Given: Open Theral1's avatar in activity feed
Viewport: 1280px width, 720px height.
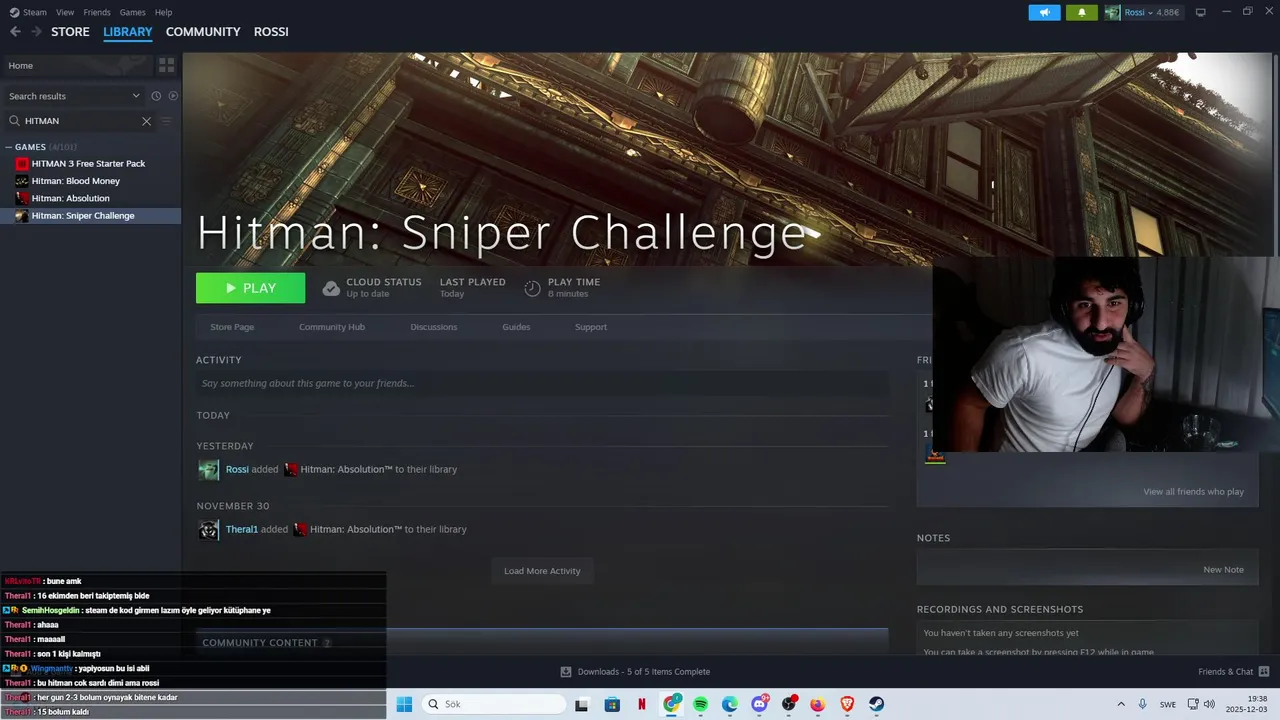Looking at the screenshot, I should coord(208,530).
